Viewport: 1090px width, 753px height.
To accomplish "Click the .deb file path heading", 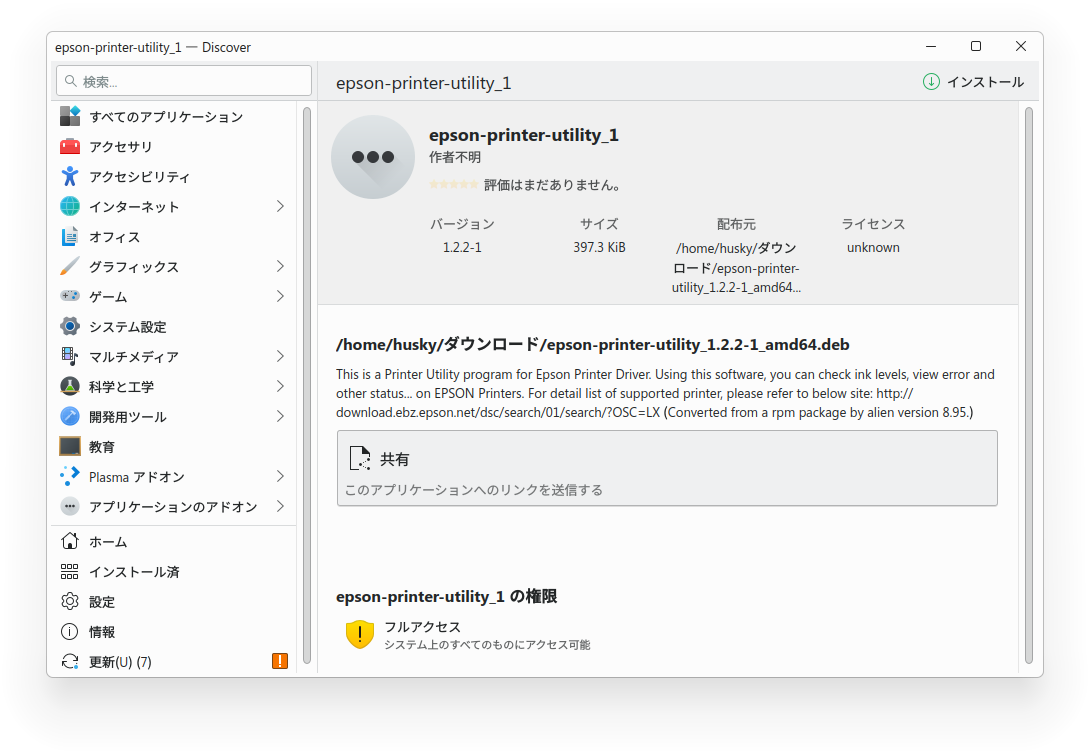I will 592,344.
